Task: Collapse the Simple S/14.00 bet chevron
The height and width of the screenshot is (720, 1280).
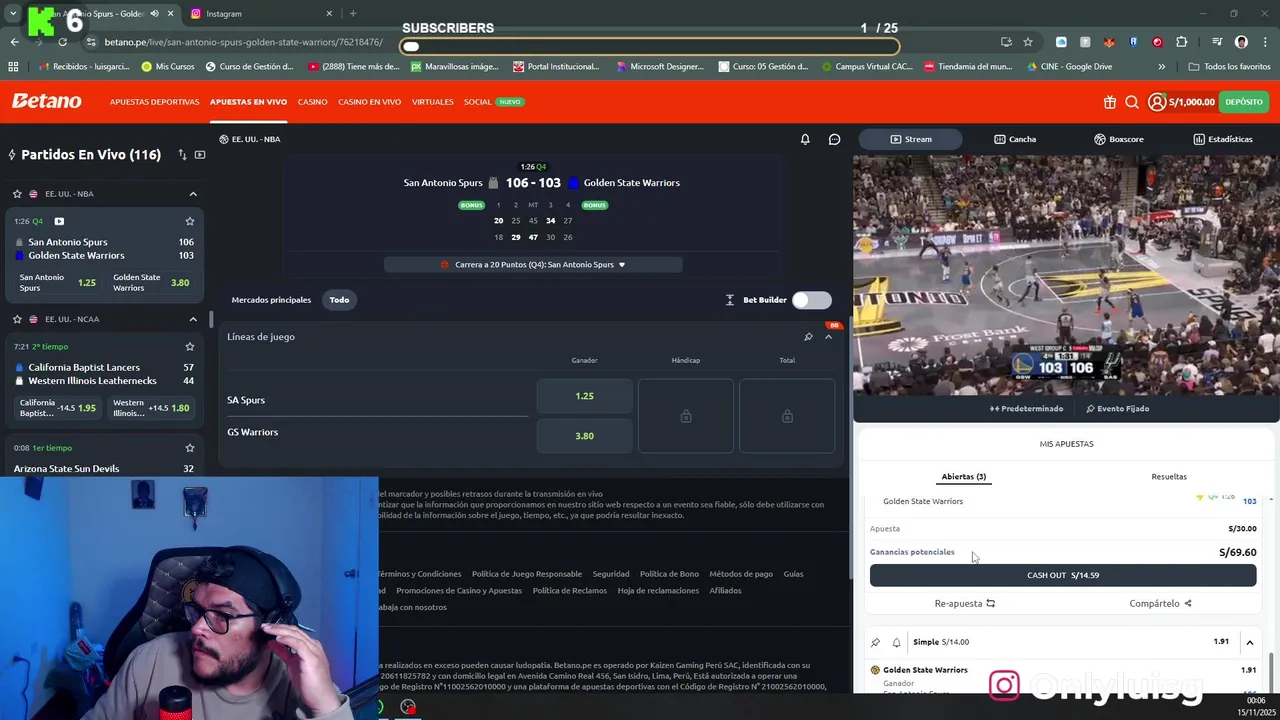Action: click(x=1250, y=642)
